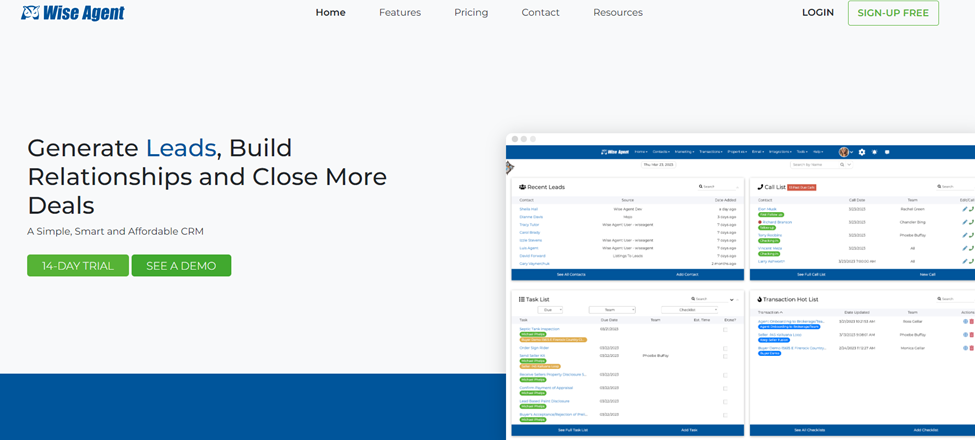The height and width of the screenshot is (440, 975).
Task: Expand the dropdown arrow beside Search by Name
Action: tap(849, 165)
